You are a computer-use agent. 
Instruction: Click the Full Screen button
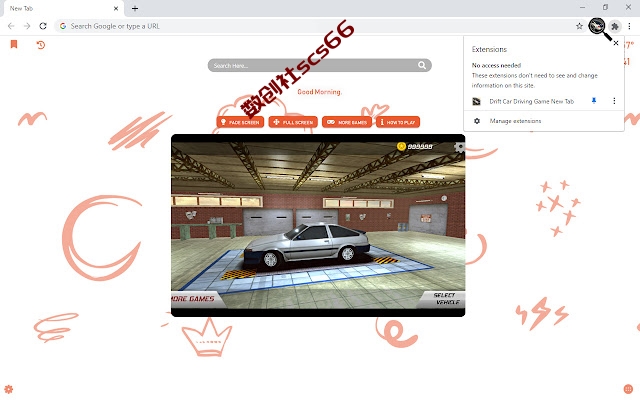(x=293, y=122)
